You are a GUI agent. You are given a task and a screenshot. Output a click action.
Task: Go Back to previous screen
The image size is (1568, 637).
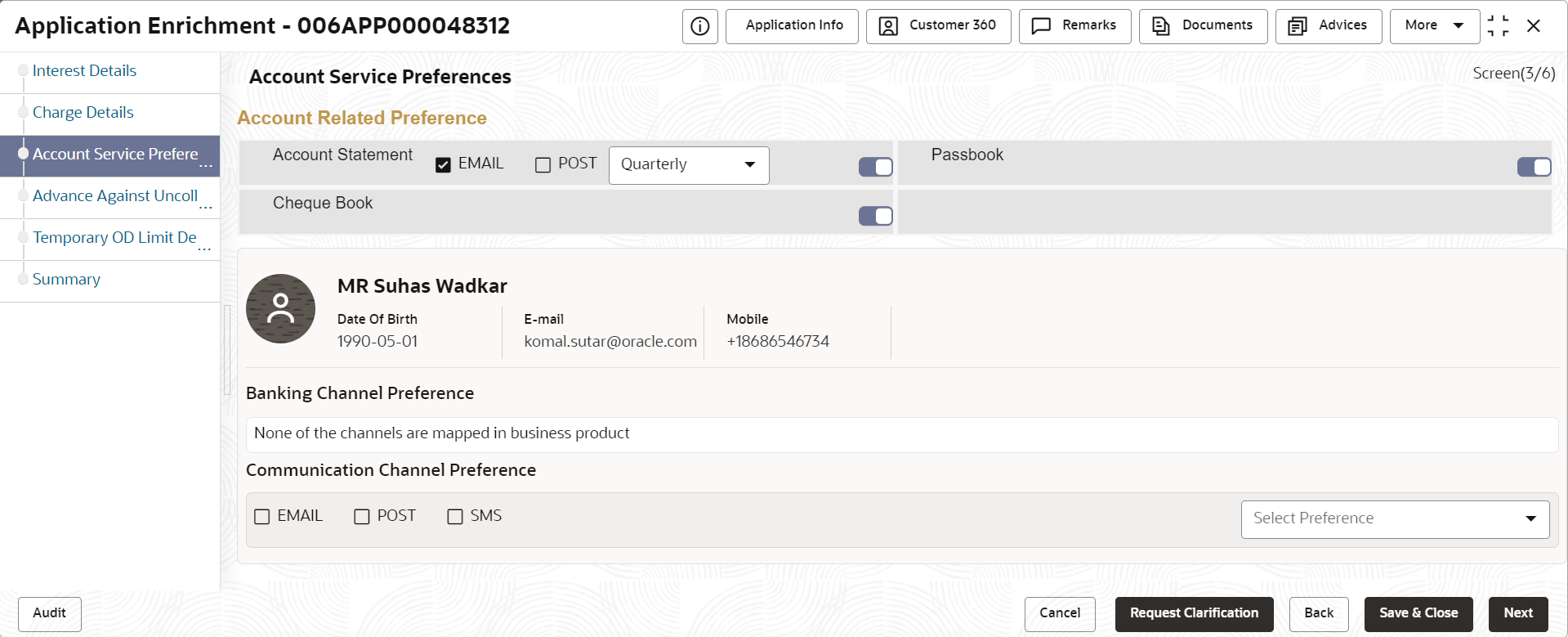pos(1319,614)
